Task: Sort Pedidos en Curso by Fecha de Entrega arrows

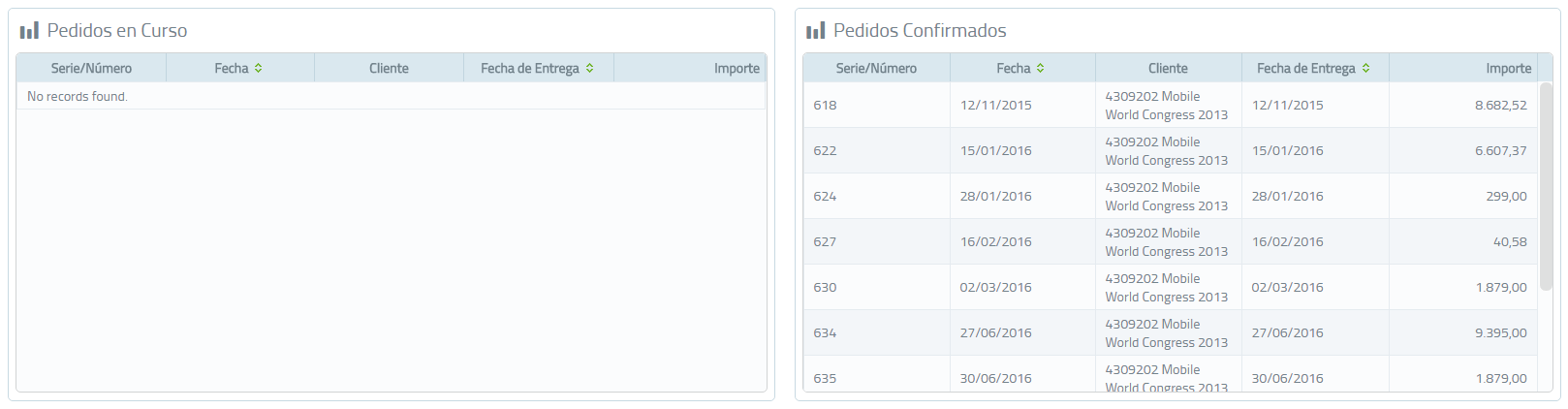Action: click(x=589, y=68)
